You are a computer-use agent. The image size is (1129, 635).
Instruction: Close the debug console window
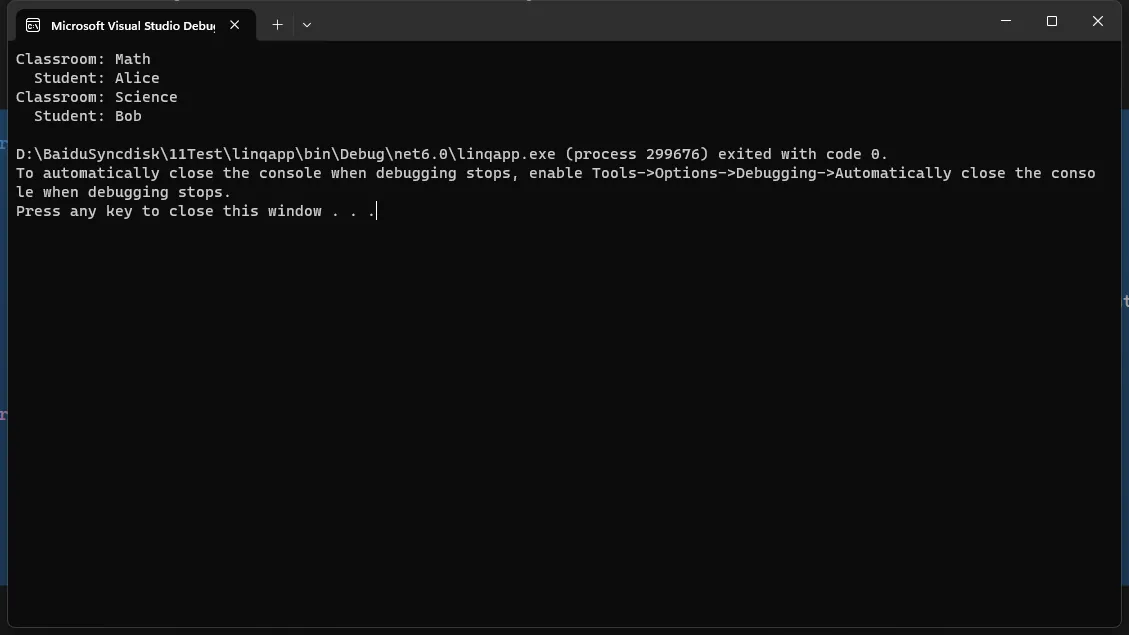tap(1098, 21)
